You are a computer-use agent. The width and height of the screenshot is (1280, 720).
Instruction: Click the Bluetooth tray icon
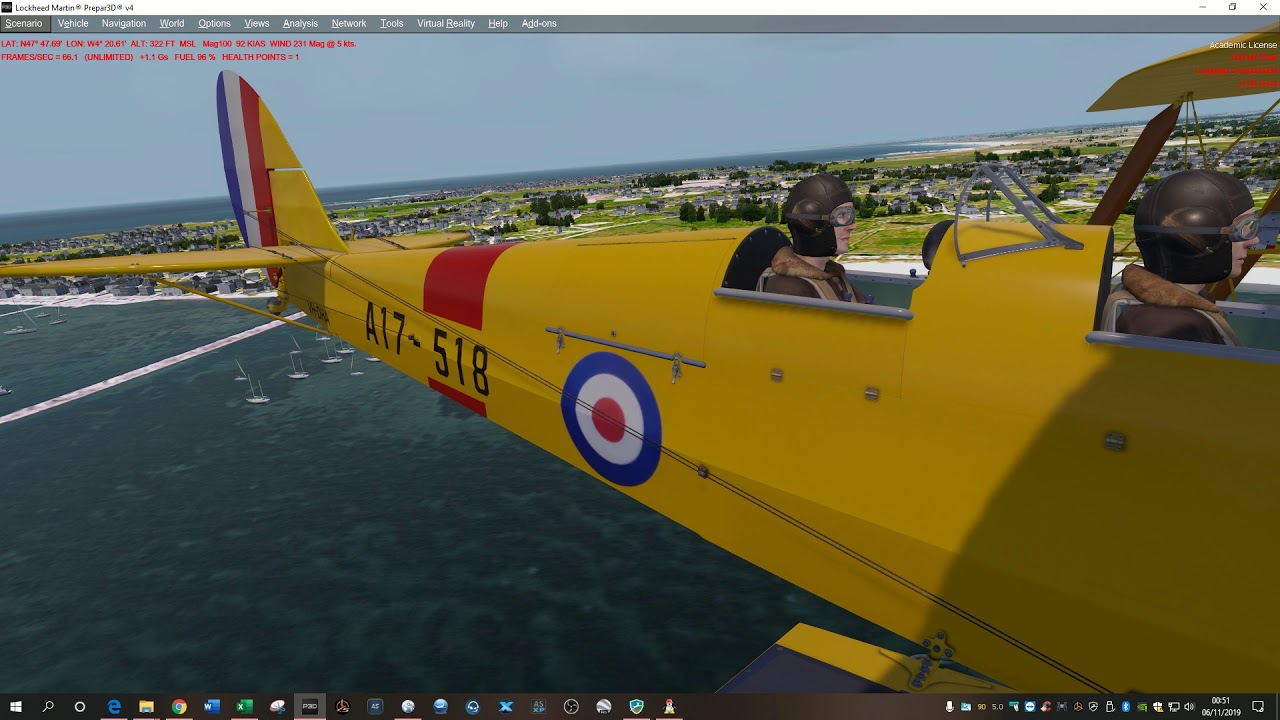point(1126,707)
